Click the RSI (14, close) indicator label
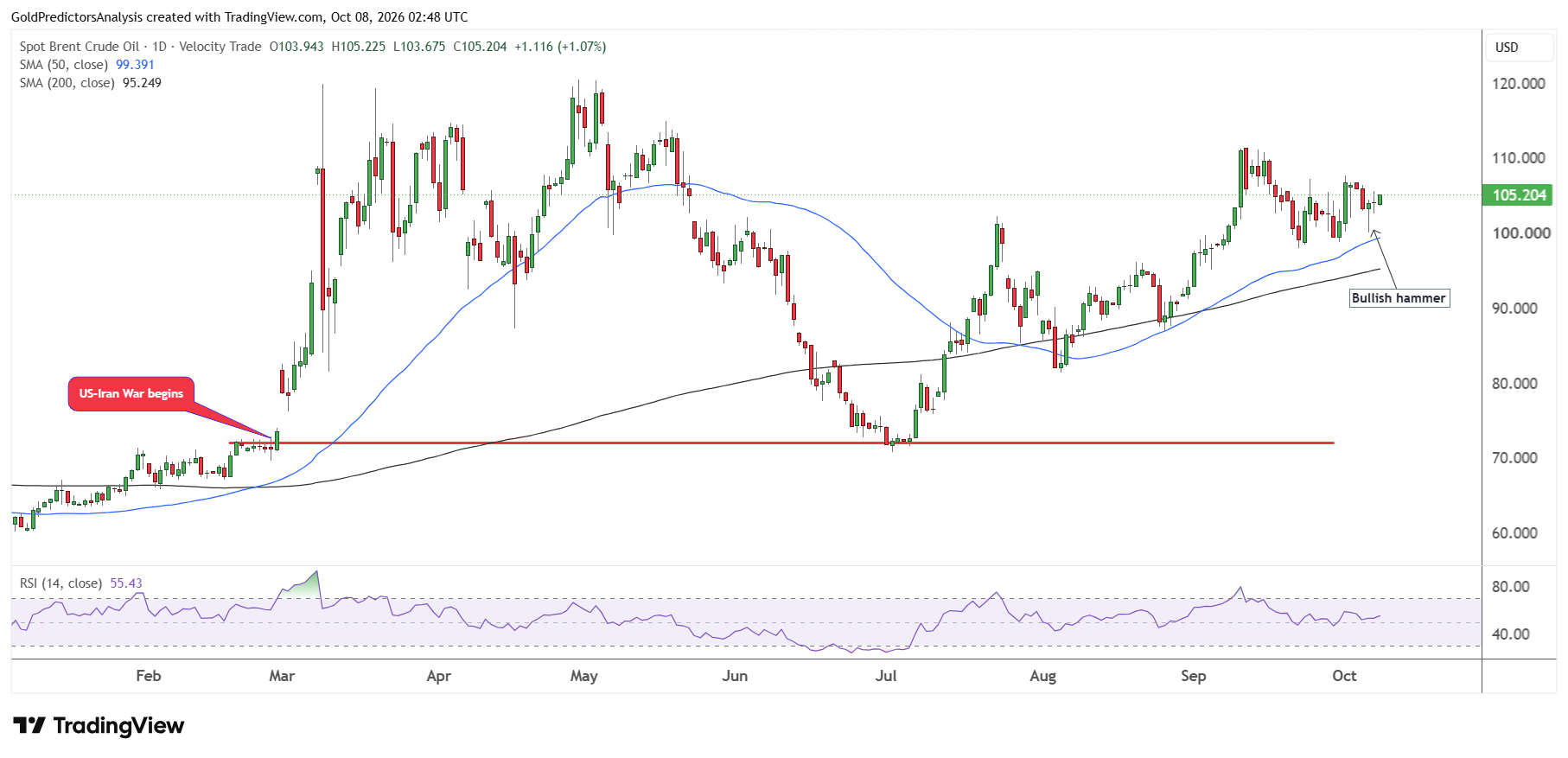Viewport: 1568px width, 758px height. (61, 583)
